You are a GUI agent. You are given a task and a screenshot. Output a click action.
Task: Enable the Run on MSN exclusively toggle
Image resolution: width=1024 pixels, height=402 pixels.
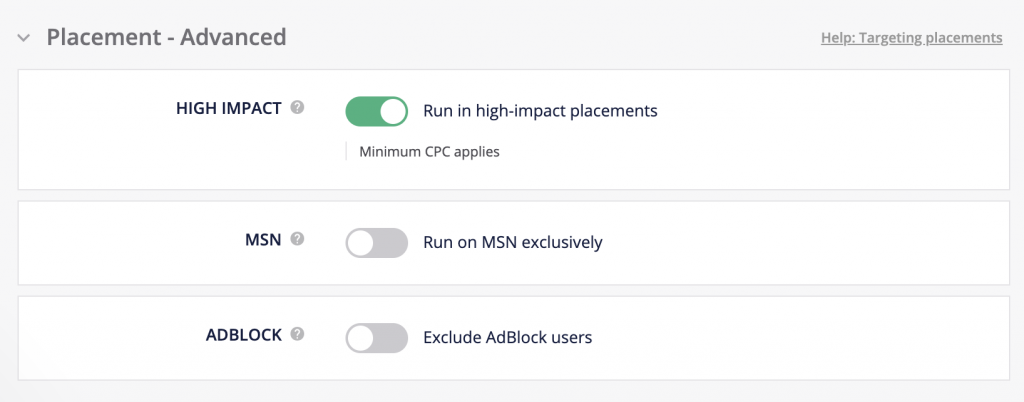377,242
